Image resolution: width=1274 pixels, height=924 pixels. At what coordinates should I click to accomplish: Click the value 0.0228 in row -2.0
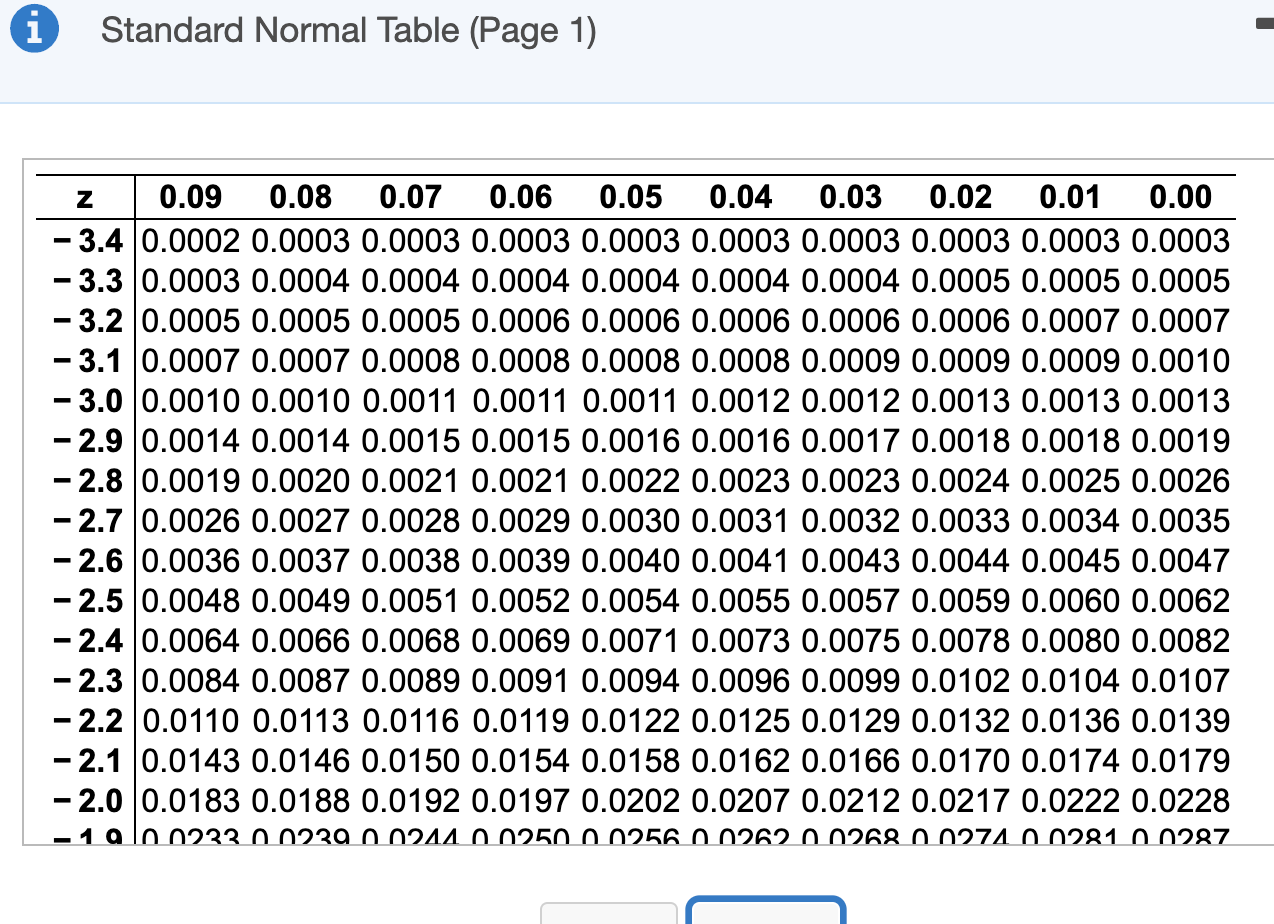click(1180, 800)
